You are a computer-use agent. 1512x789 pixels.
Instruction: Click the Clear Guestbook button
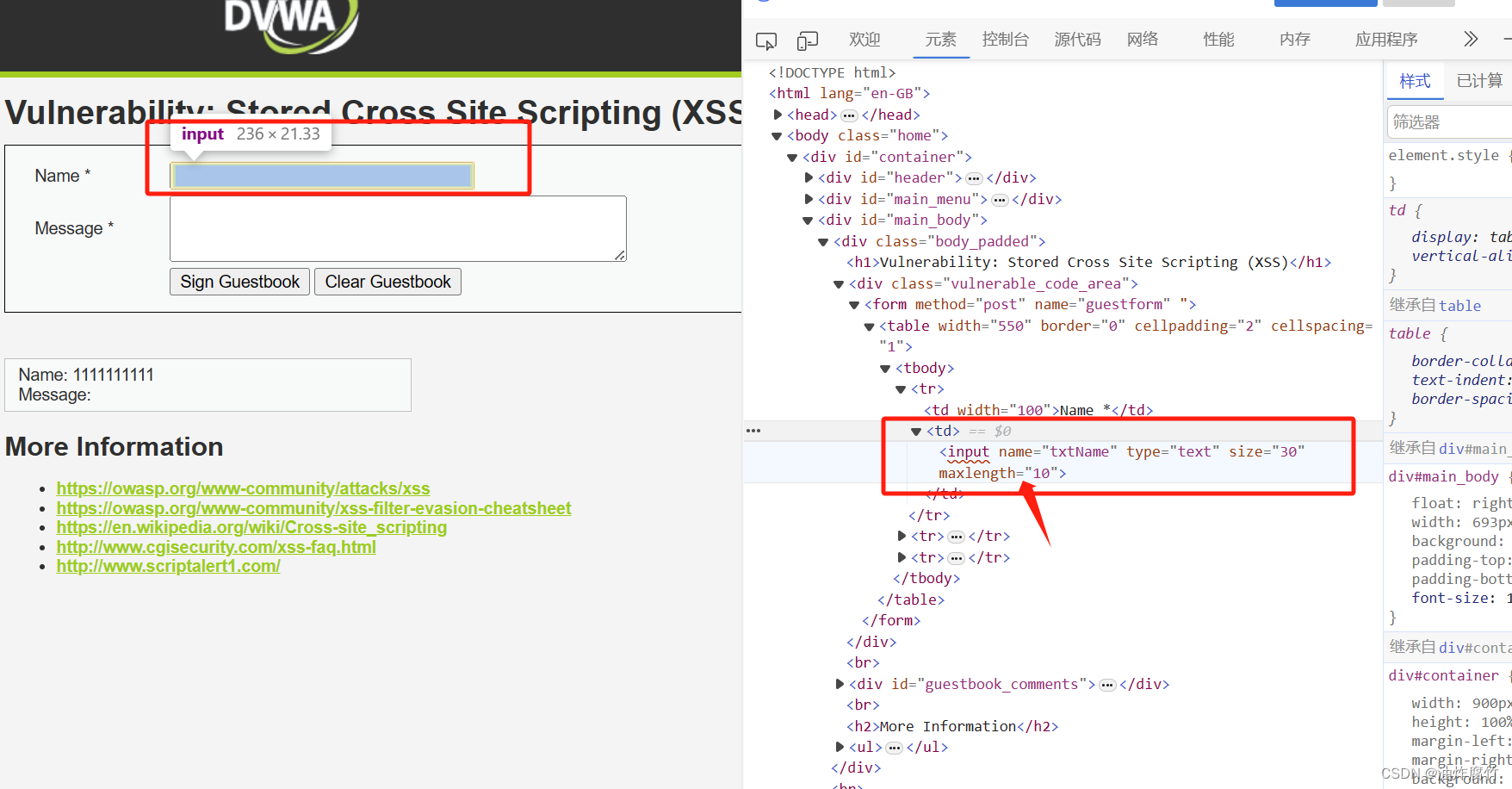[x=387, y=282]
